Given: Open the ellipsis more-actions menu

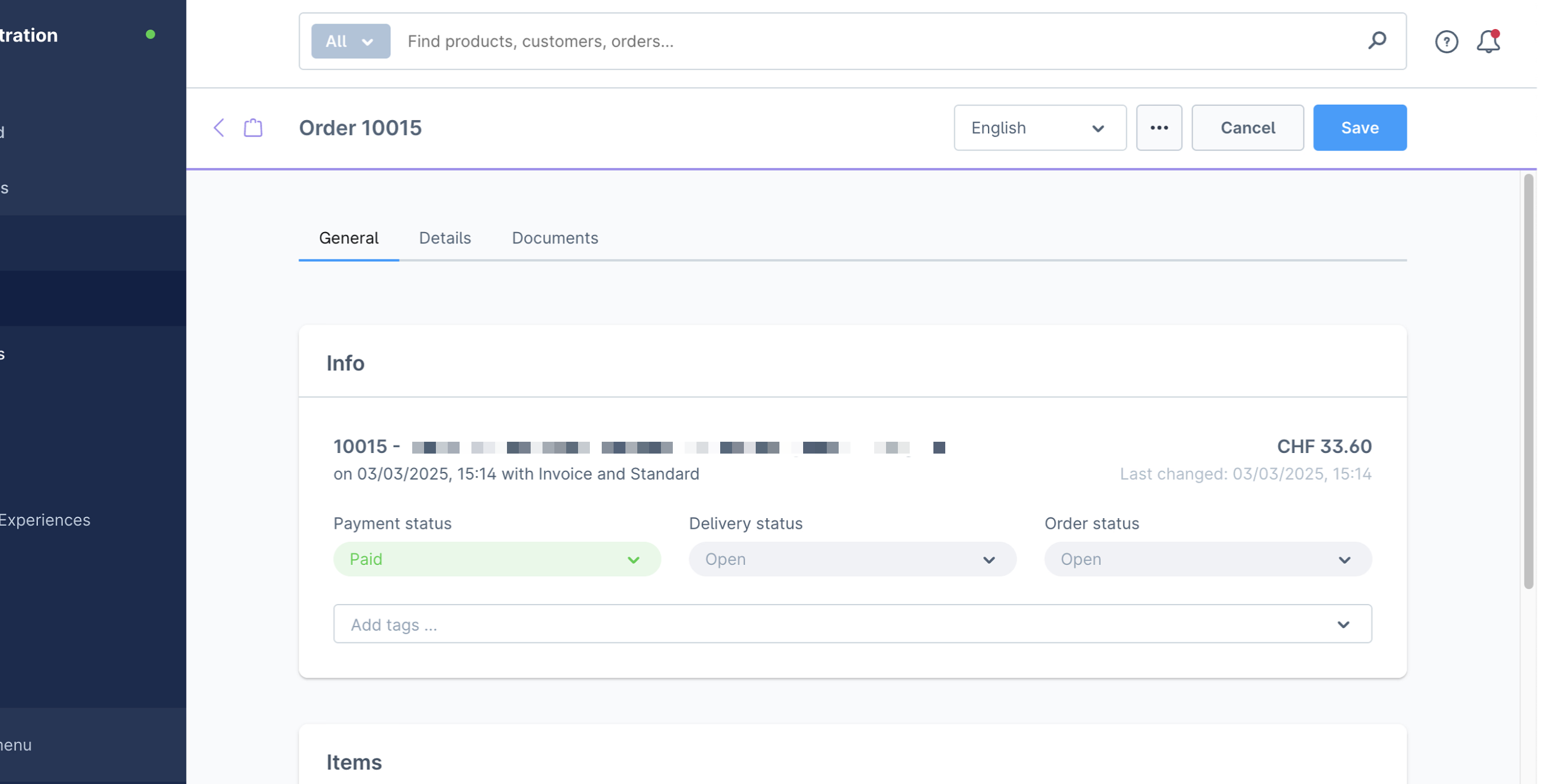Looking at the screenshot, I should 1158,127.
